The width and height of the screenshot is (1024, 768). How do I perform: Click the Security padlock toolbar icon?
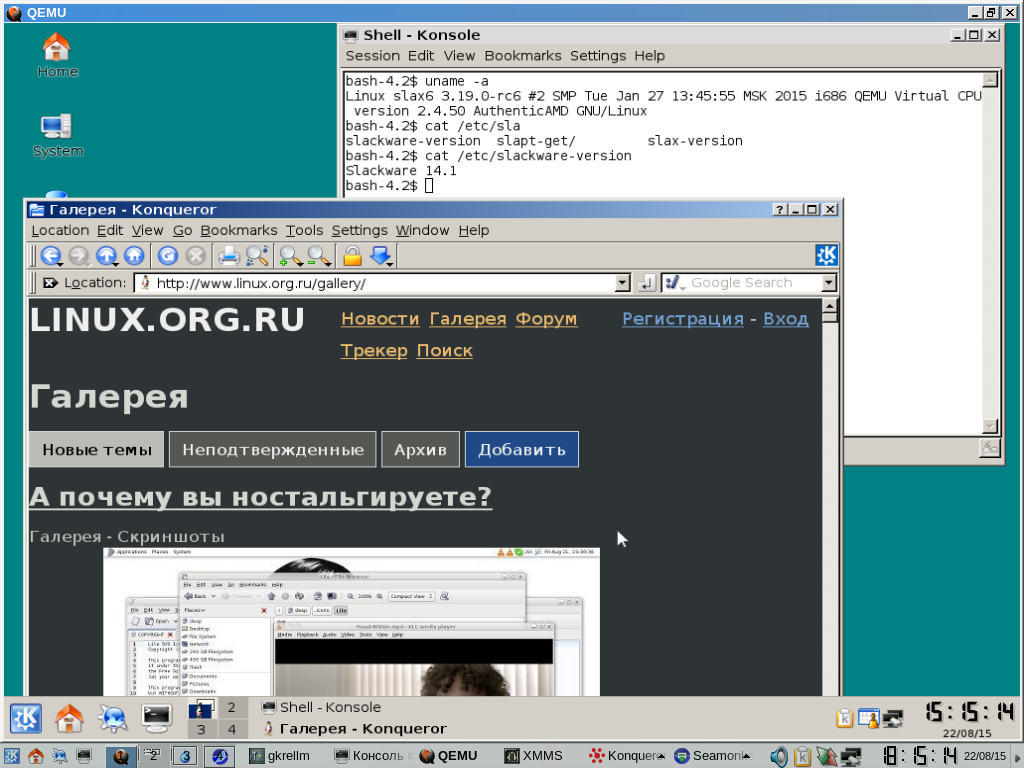[x=352, y=256]
